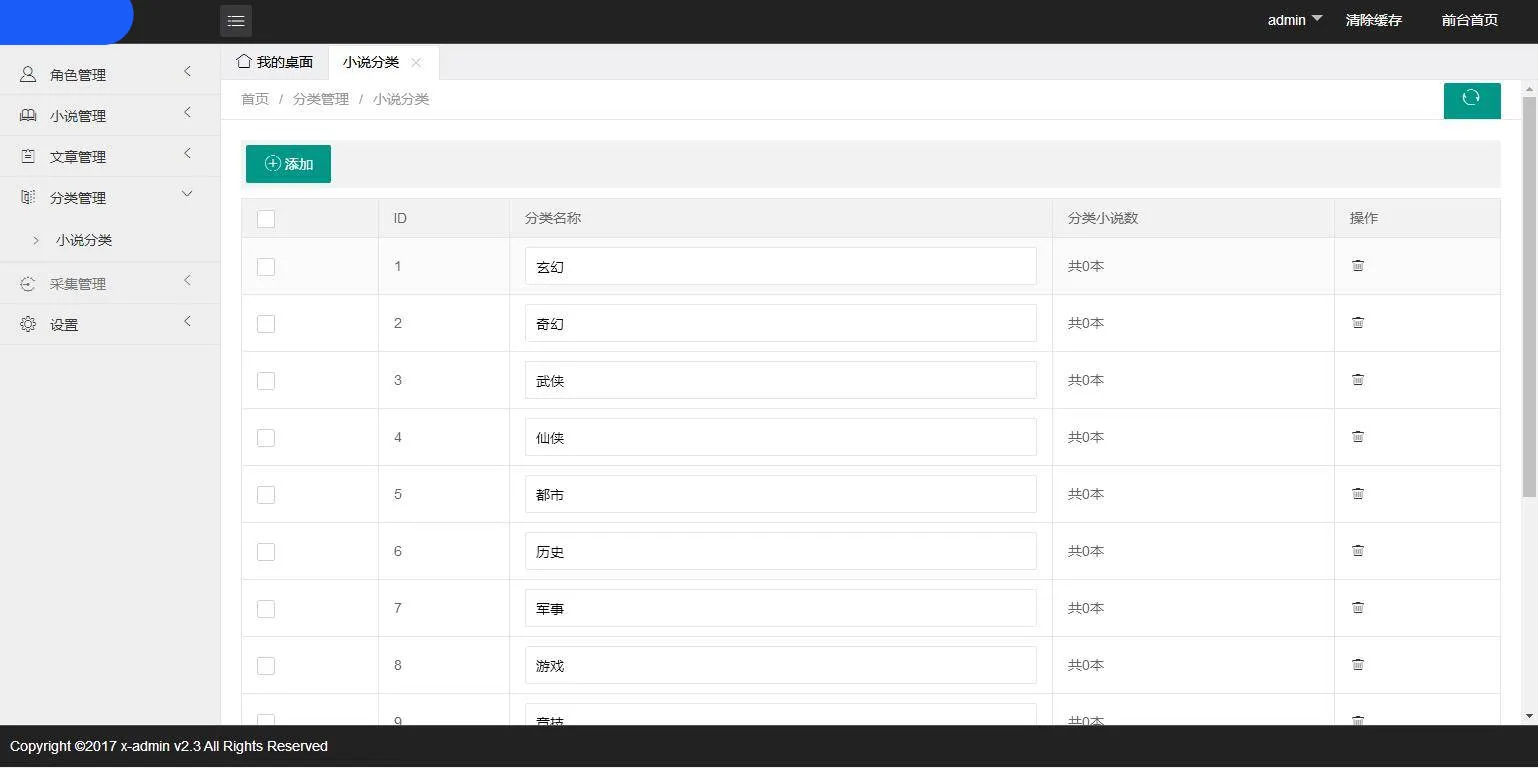Expand 采集管理 using its chevron arrow
The image size is (1538, 768).
pos(187,280)
